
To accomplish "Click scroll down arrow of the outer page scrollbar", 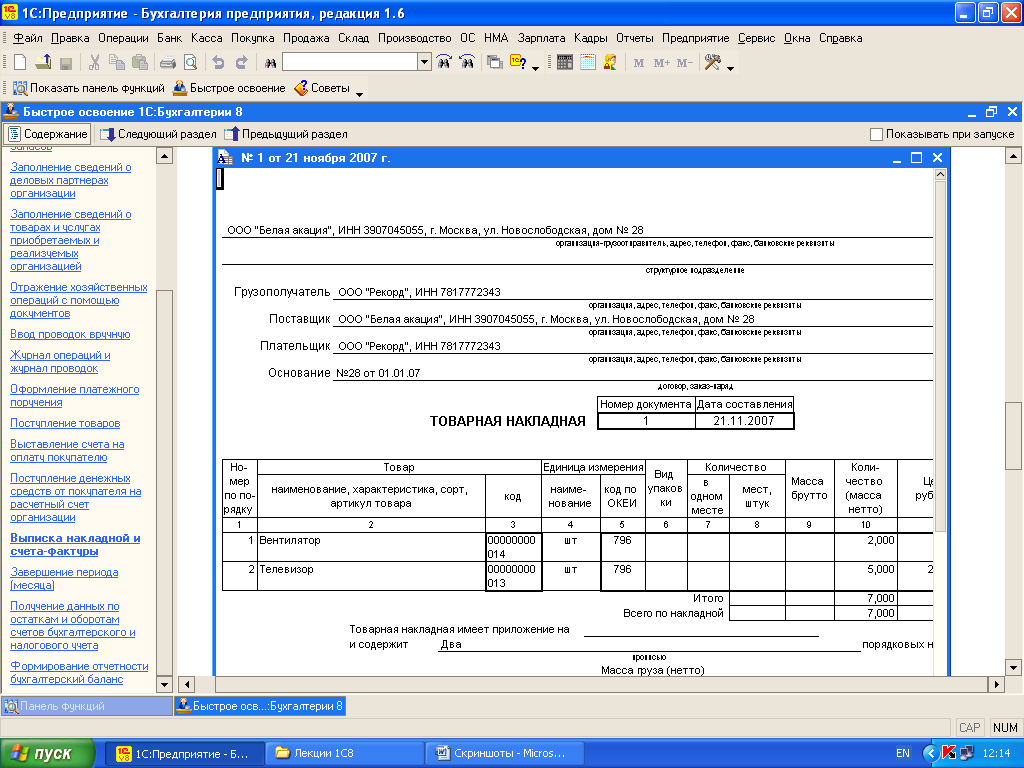I will tap(1013, 667).
